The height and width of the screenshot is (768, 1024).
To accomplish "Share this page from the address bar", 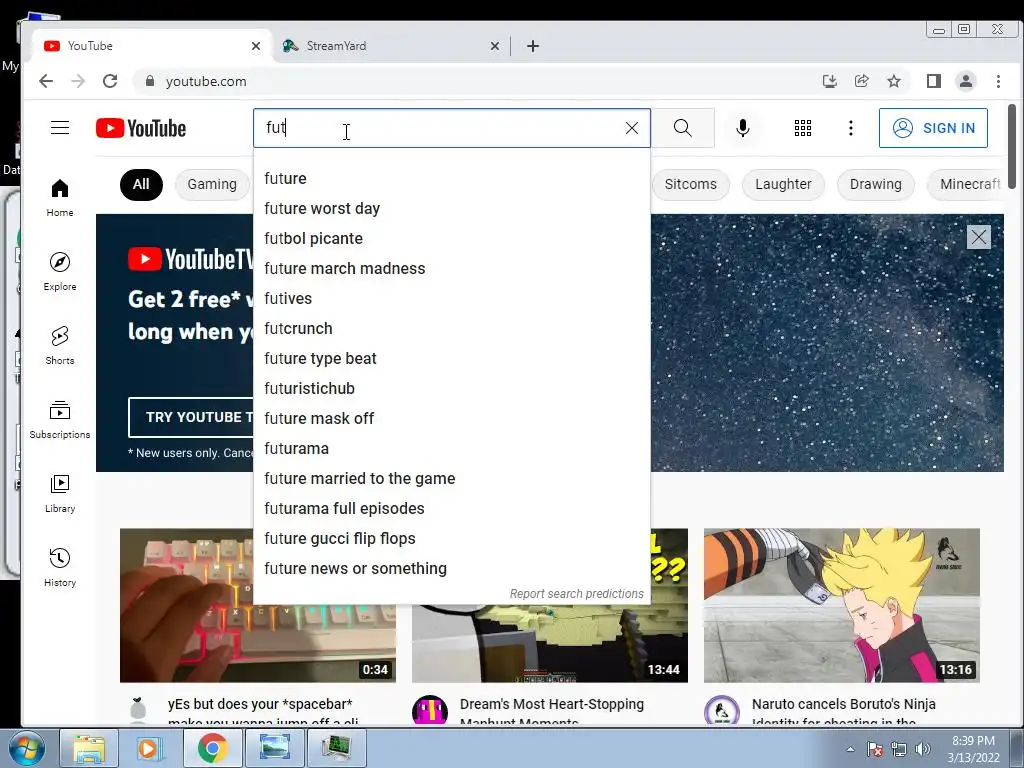I will (861, 81).
